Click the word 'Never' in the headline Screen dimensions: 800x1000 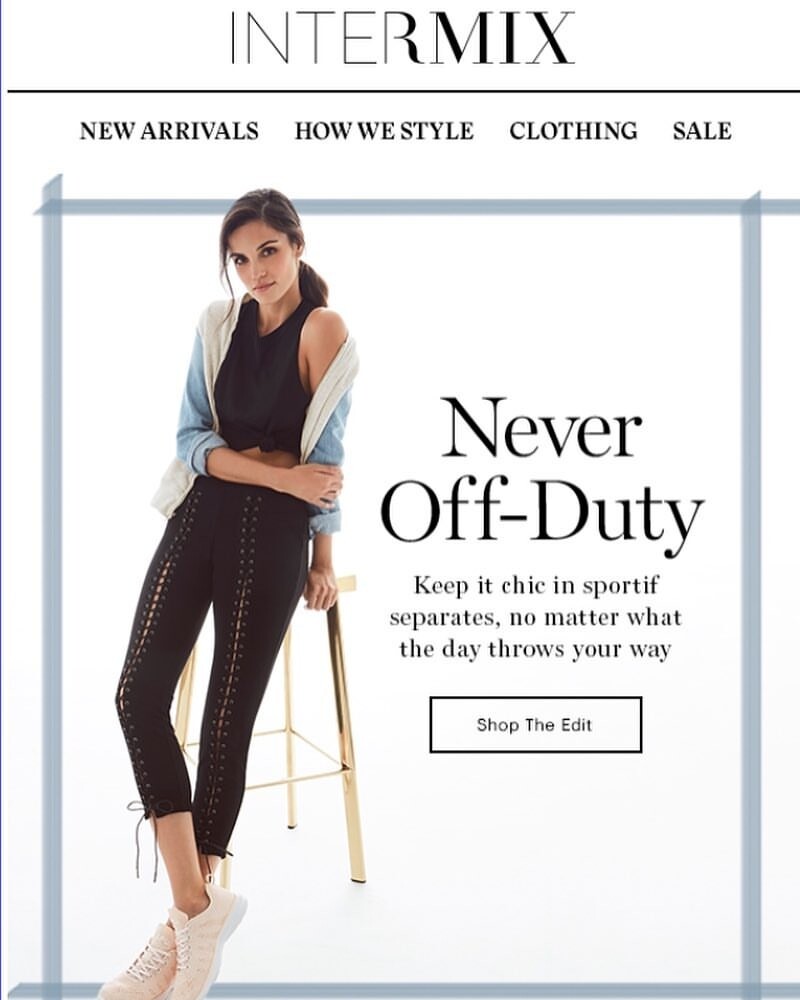[x=542, y=427]
